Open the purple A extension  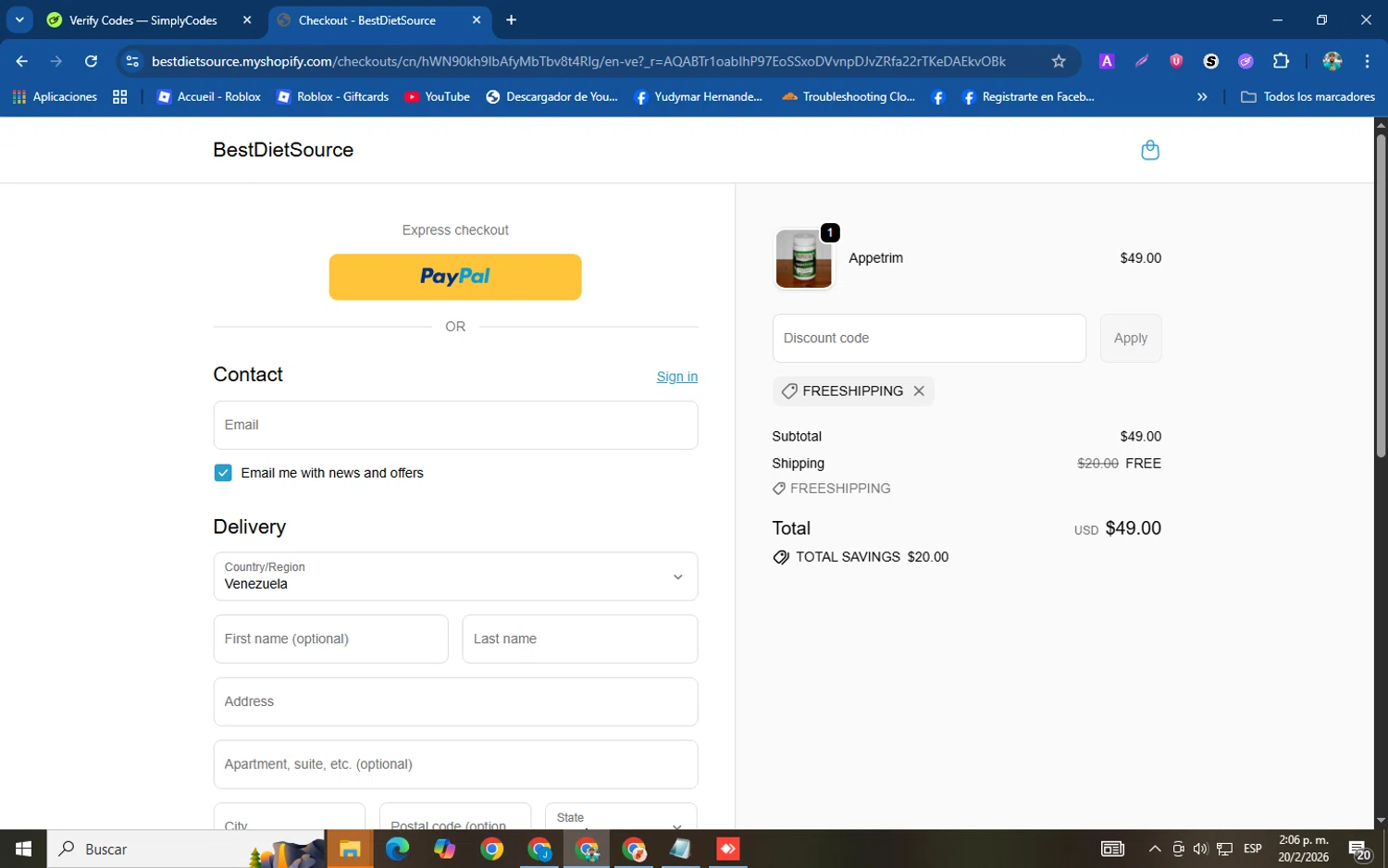pyautogui.click(x=1107, y=61)
